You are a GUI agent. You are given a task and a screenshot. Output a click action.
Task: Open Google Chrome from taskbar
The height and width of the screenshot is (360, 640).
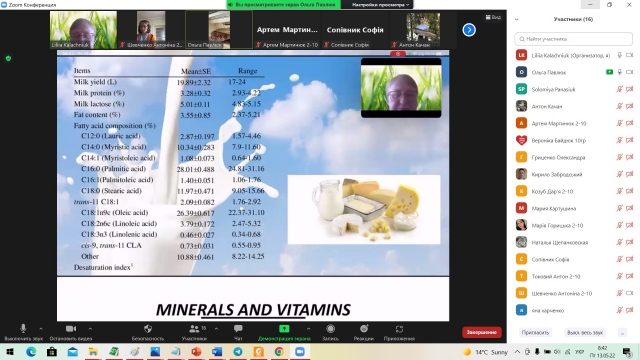point(279,352)
